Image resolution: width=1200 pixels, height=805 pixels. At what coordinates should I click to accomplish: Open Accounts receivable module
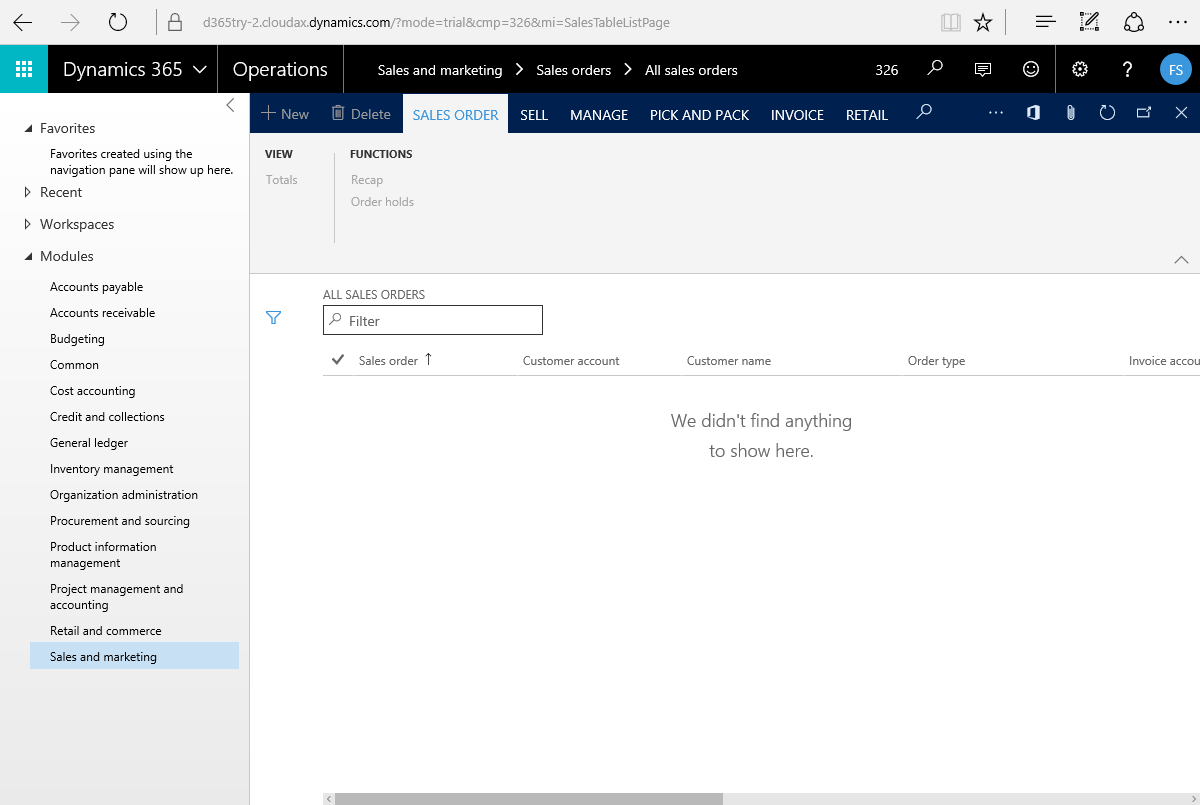point(103,313)
